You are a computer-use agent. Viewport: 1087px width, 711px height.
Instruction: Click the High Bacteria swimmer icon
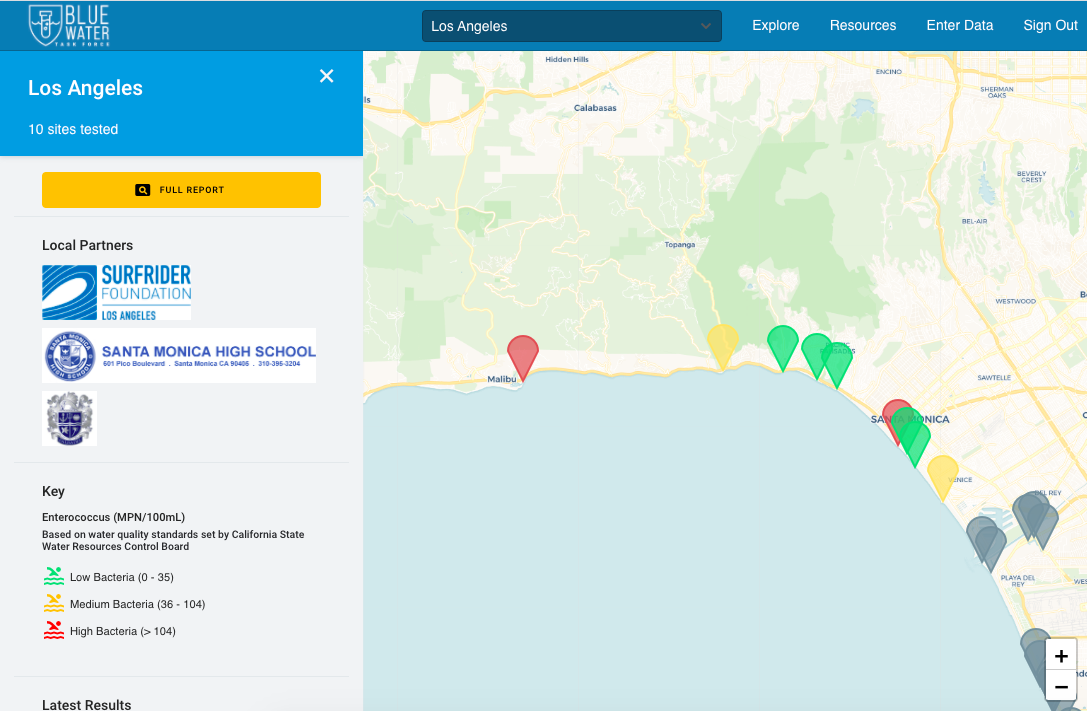(x=53, y=631)
